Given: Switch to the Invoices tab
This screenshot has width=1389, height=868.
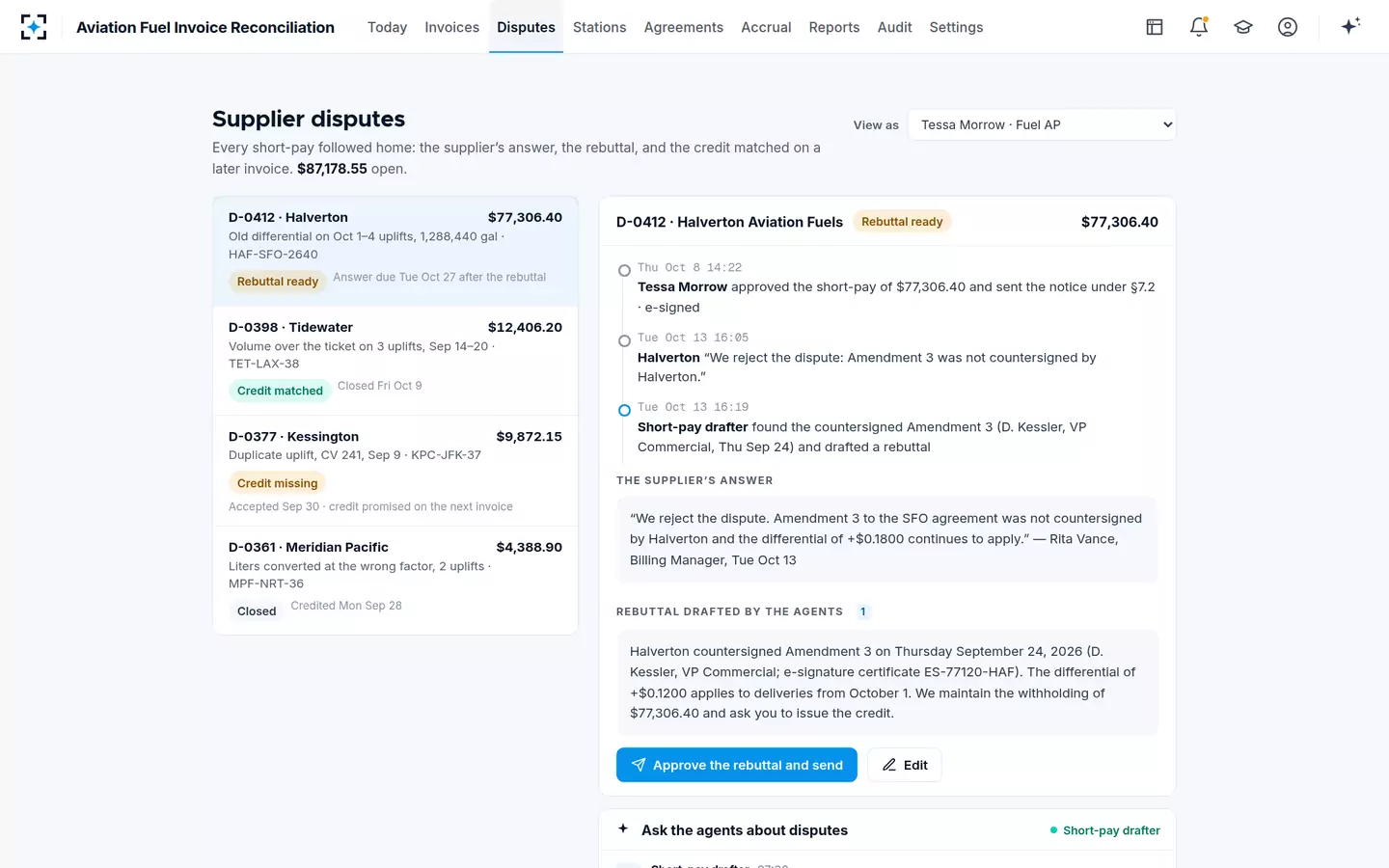Looking at the screenshot, I should (451, 27).
